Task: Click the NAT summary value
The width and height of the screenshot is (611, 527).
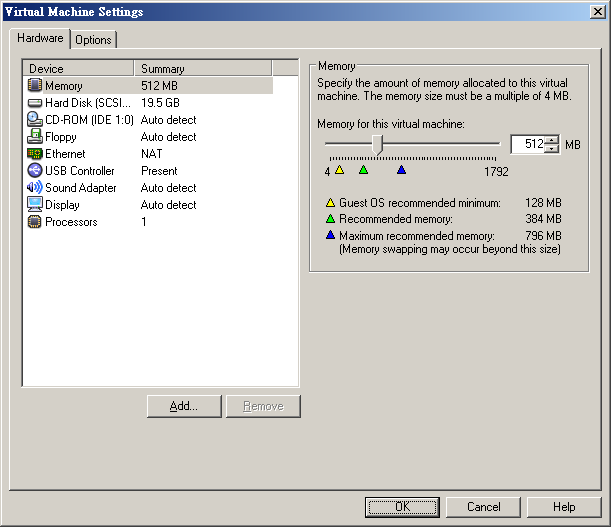Action: point(152,154)
